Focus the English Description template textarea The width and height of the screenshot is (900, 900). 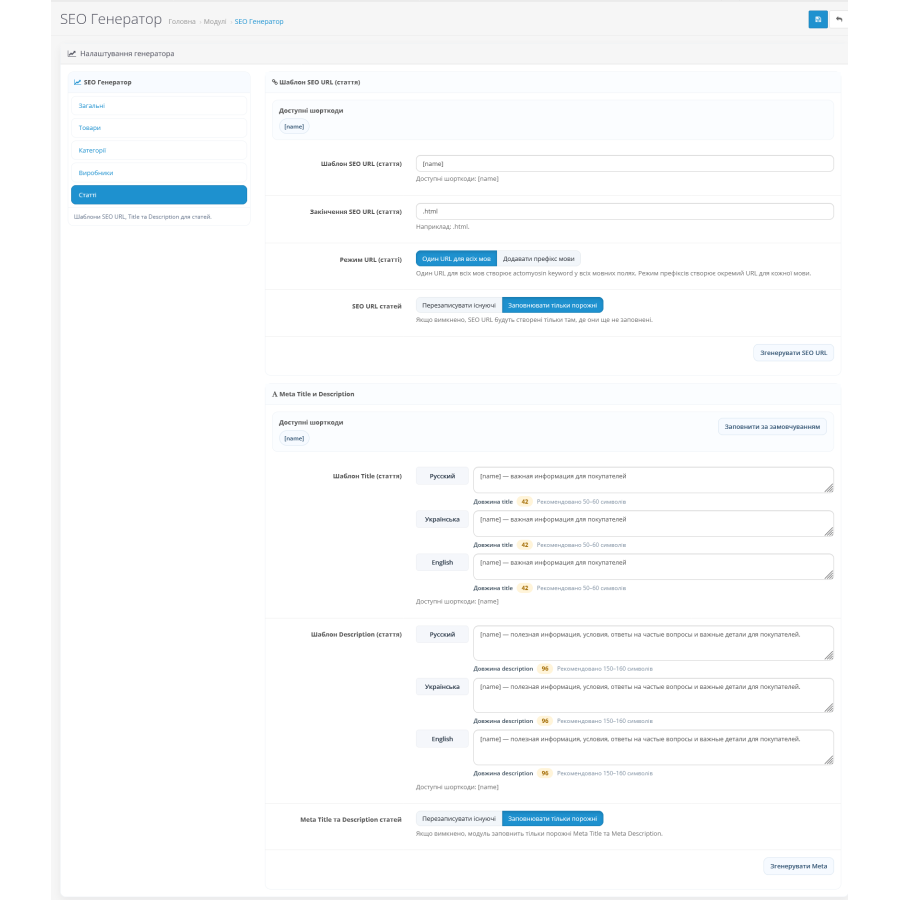point(653,747)
